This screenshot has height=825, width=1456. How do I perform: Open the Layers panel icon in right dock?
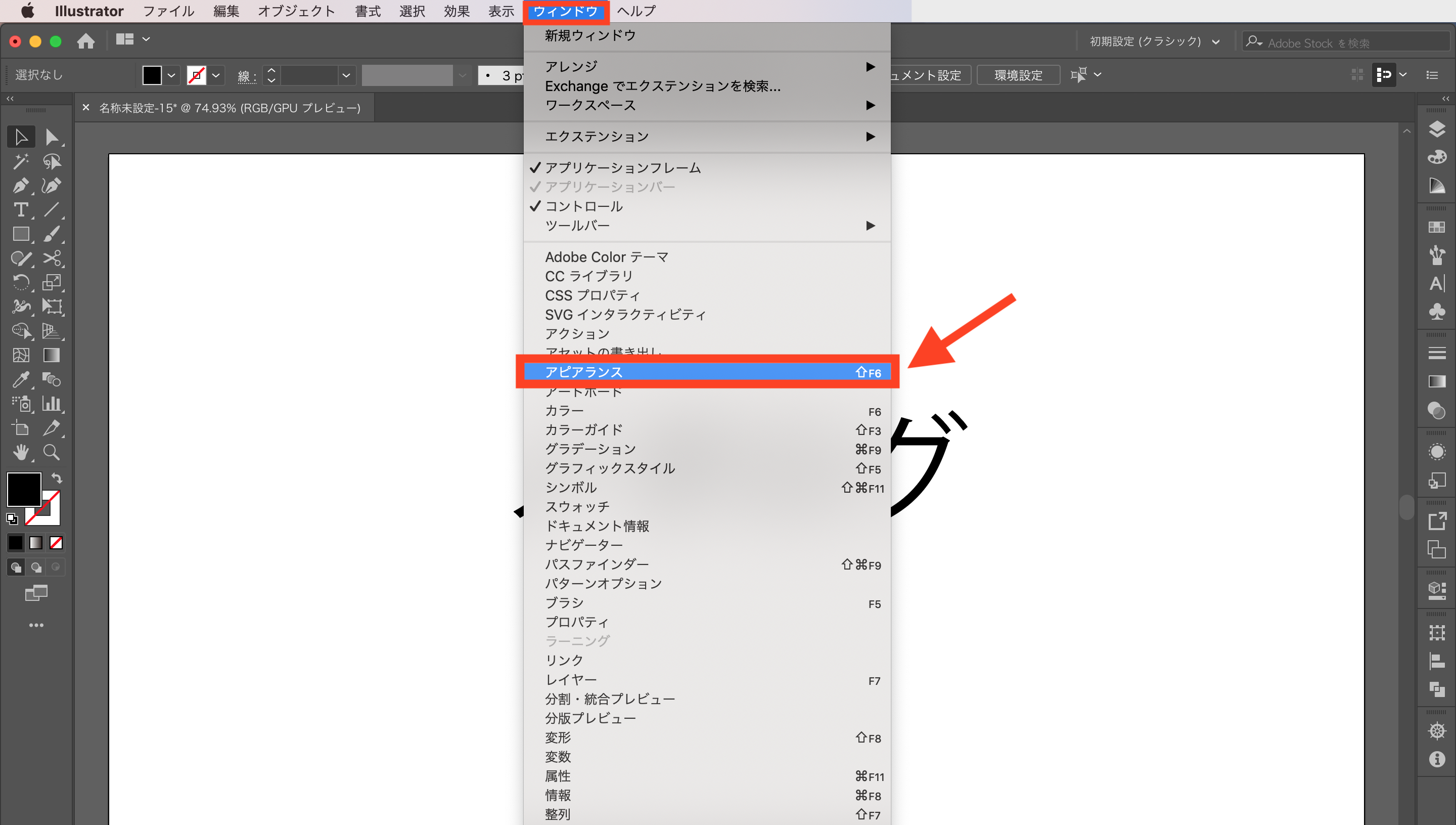(x=1437, y=129)
